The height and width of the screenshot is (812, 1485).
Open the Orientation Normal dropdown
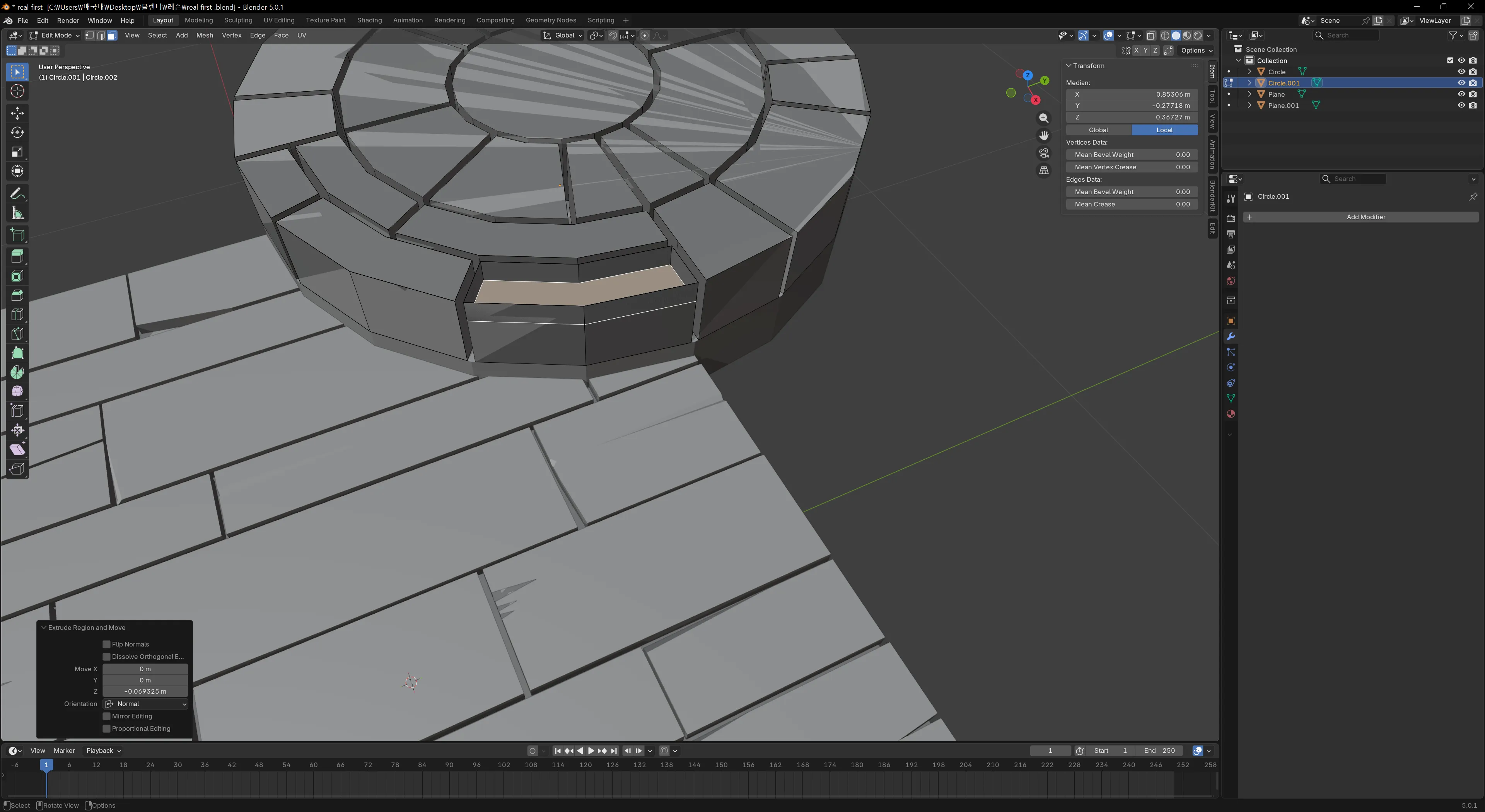click(146, 704)
